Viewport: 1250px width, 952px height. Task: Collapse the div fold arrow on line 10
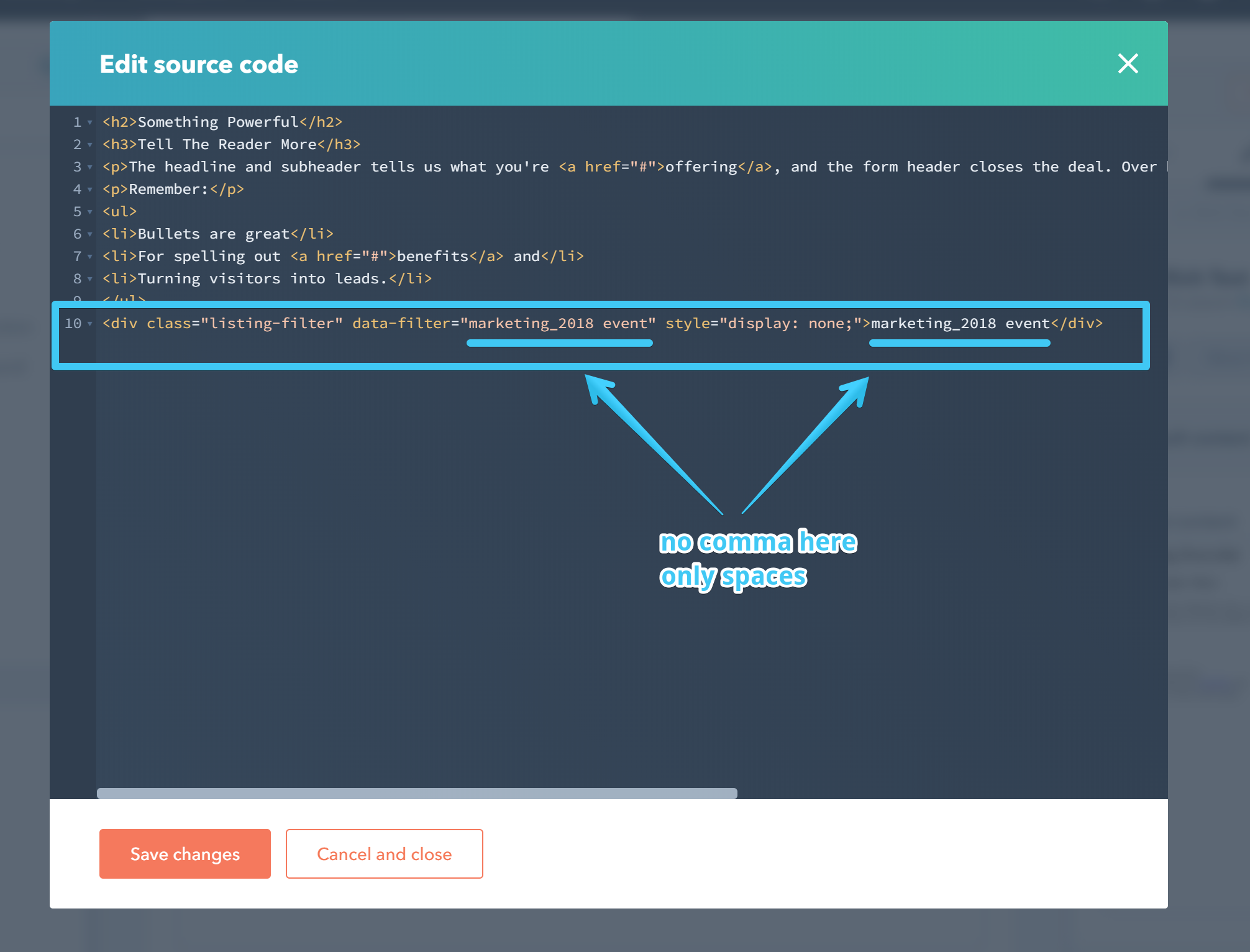[90, 324]
